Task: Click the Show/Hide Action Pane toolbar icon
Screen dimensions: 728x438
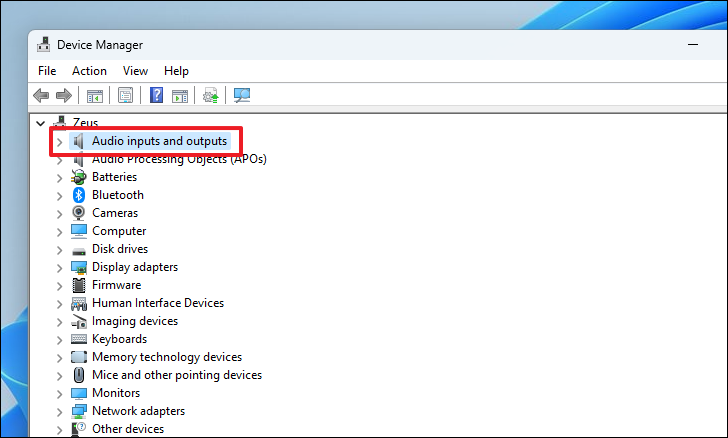Action: tap(180, 96)
